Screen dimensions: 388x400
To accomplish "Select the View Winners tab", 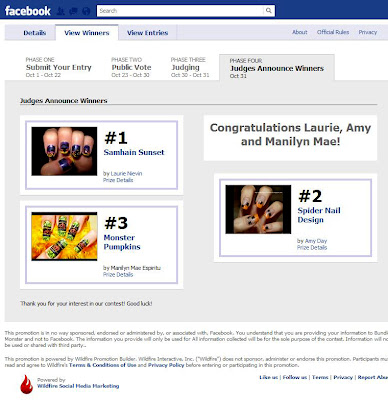I will pos(87,33).
